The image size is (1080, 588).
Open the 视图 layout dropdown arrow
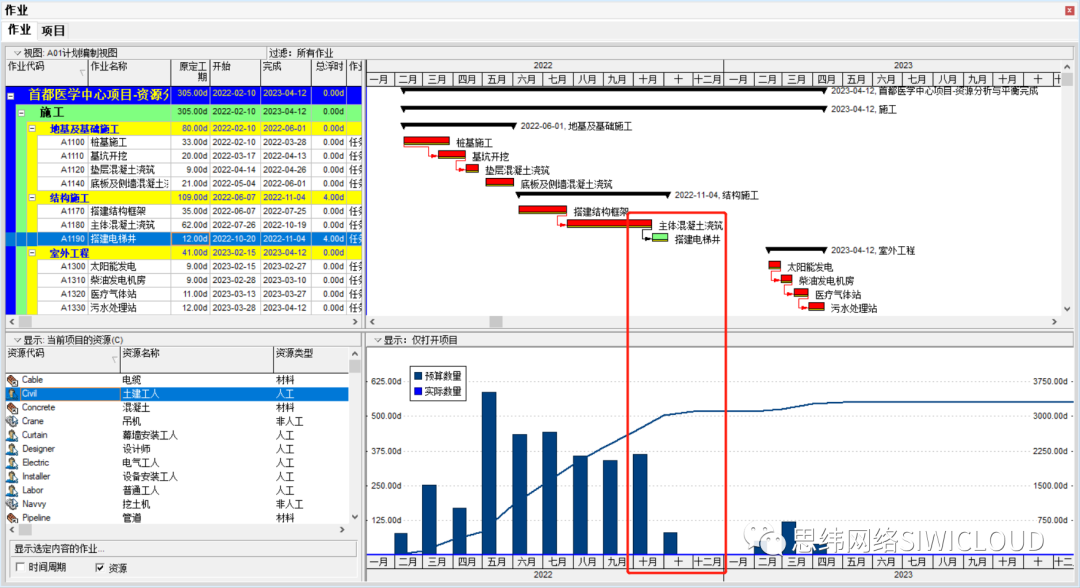point(17,53)
